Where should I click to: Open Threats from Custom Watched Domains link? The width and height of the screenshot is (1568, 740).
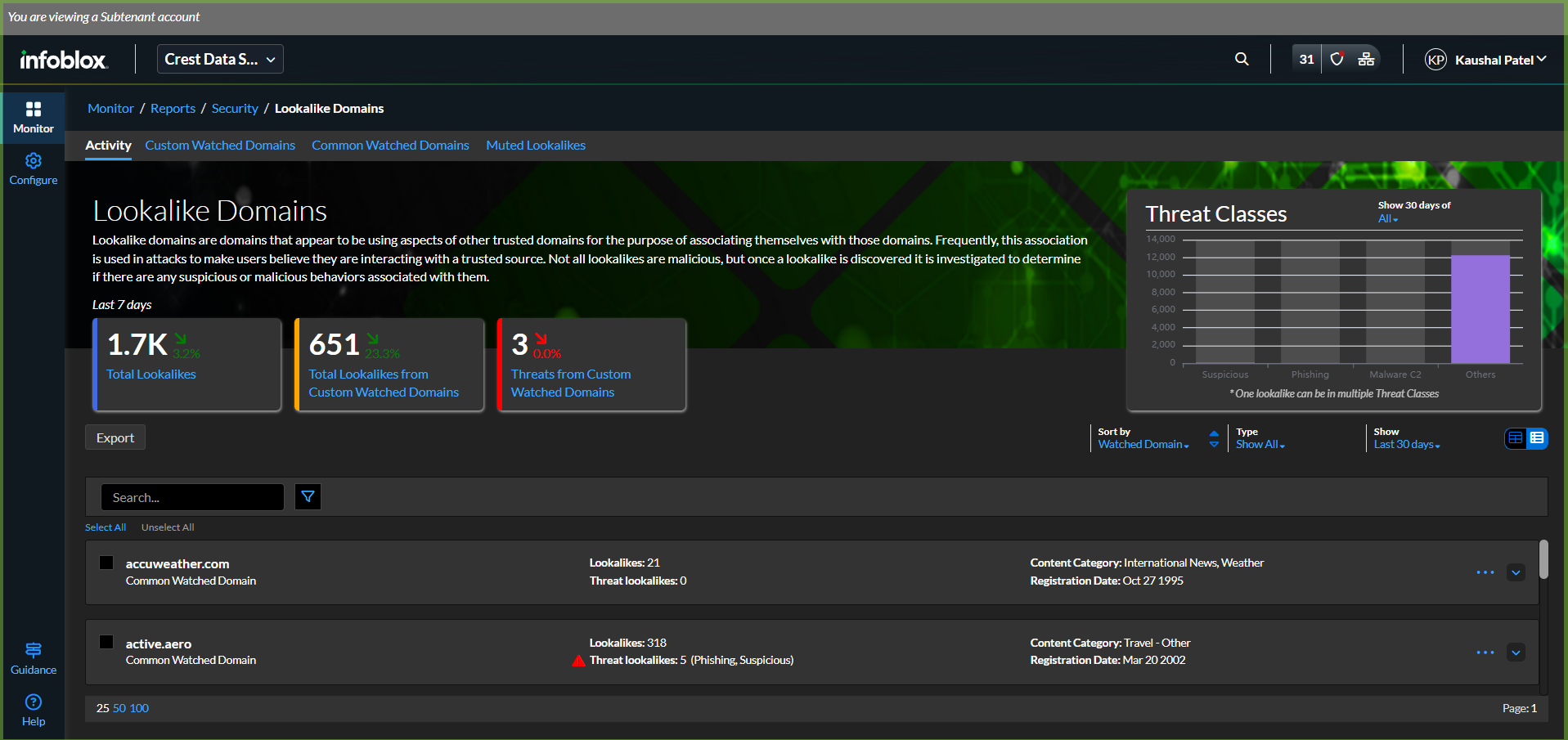pos(571,383)
